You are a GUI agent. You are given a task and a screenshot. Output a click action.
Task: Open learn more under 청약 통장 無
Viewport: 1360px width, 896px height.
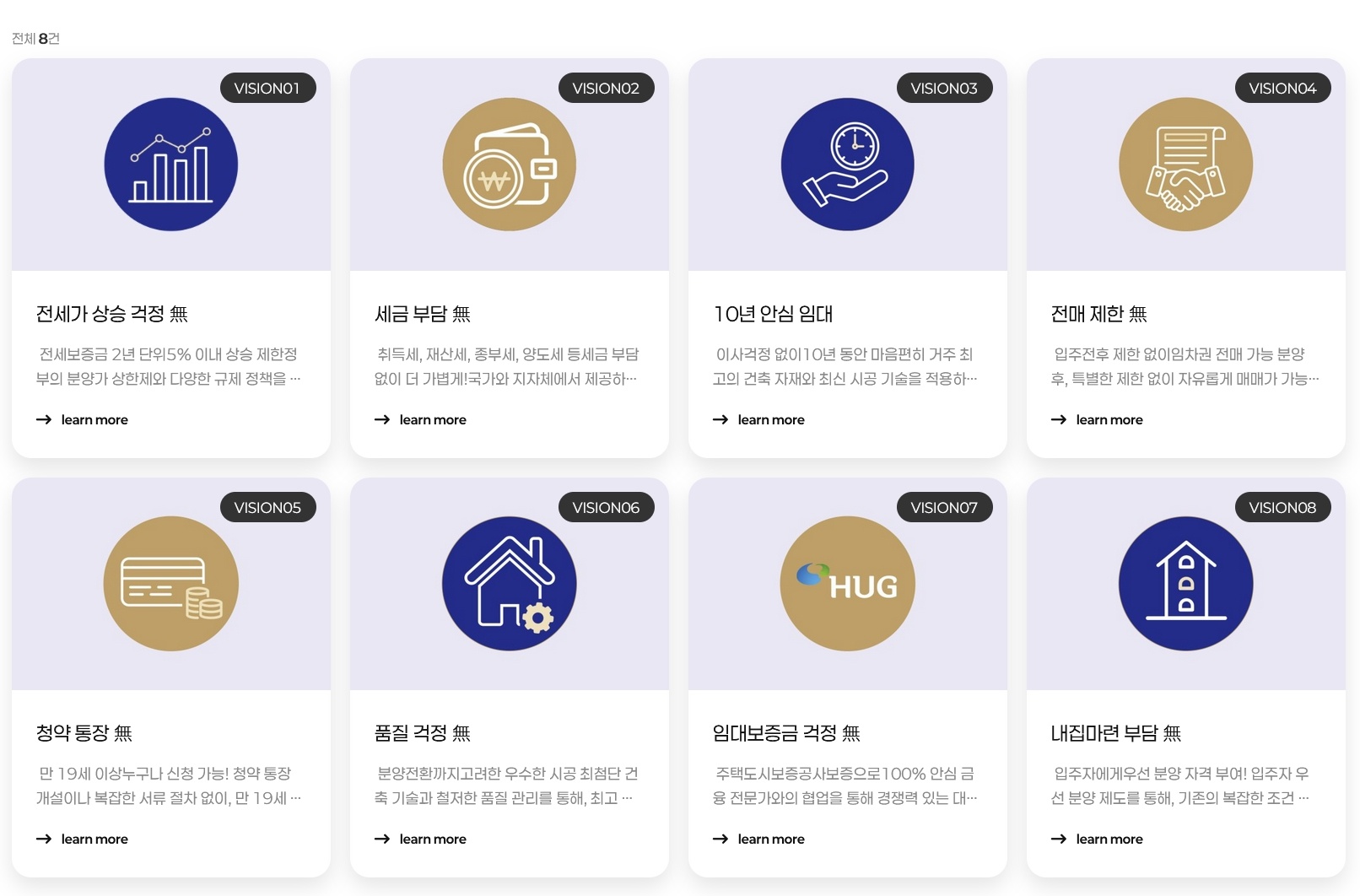pos(83,839)
